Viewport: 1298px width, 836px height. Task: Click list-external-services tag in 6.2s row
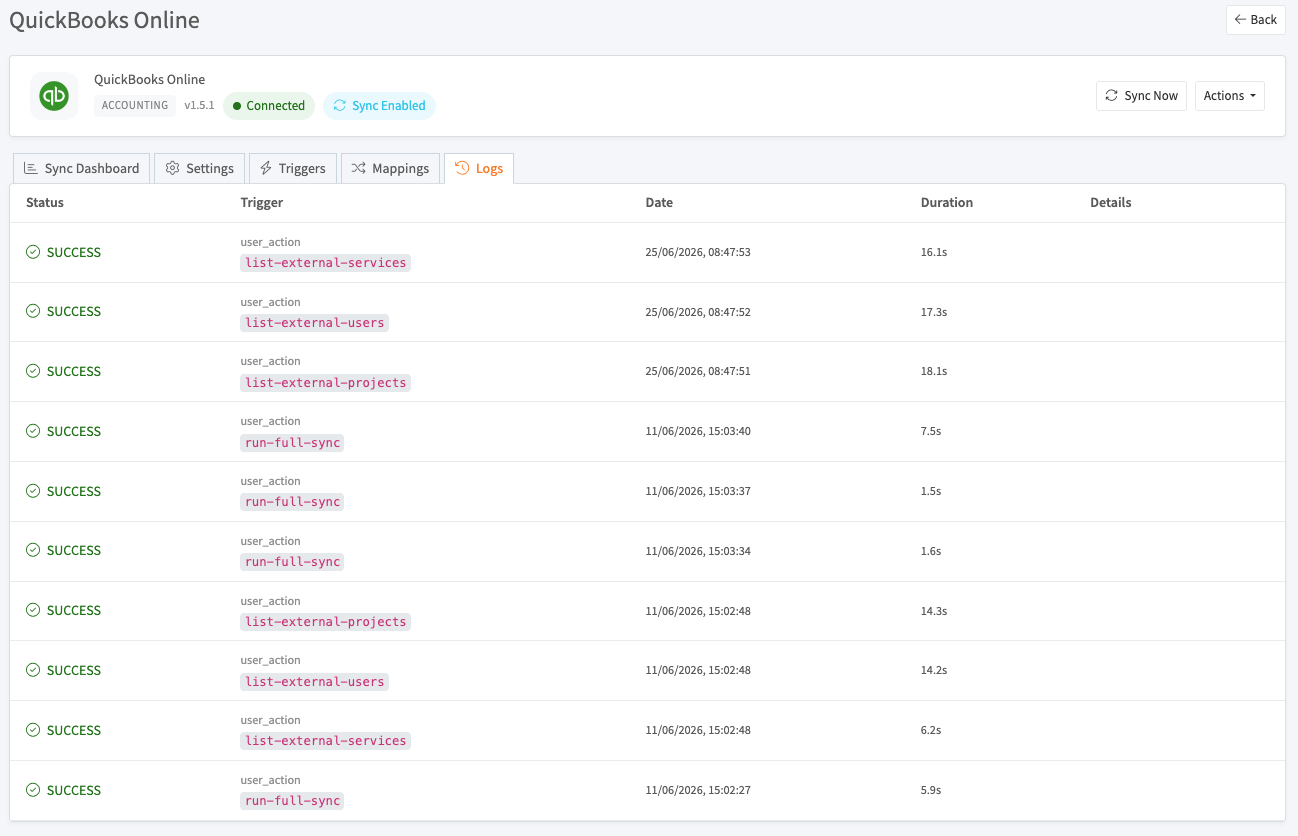(326, 741)
